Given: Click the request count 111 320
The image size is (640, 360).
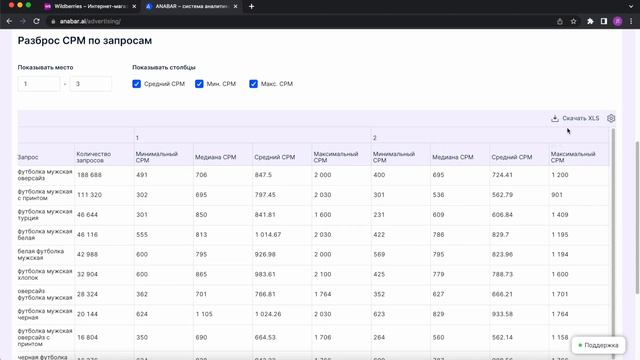Looking at the screenshot, I should coord(89,195).
